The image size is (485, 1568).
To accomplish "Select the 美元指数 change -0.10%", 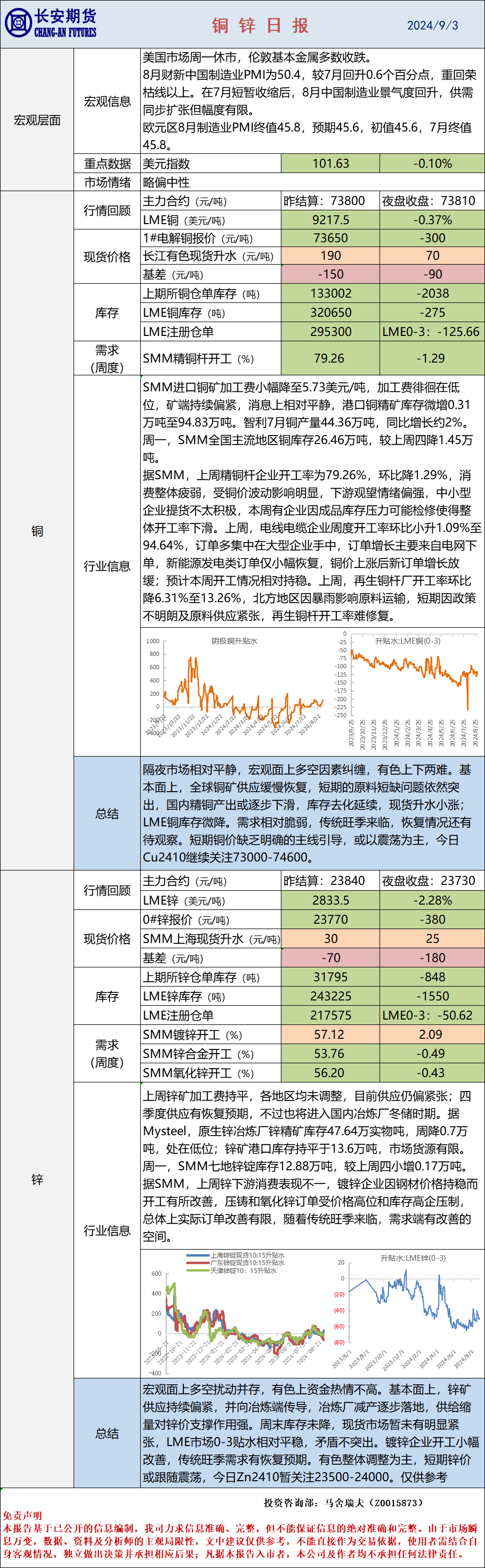I will point(432,163).
